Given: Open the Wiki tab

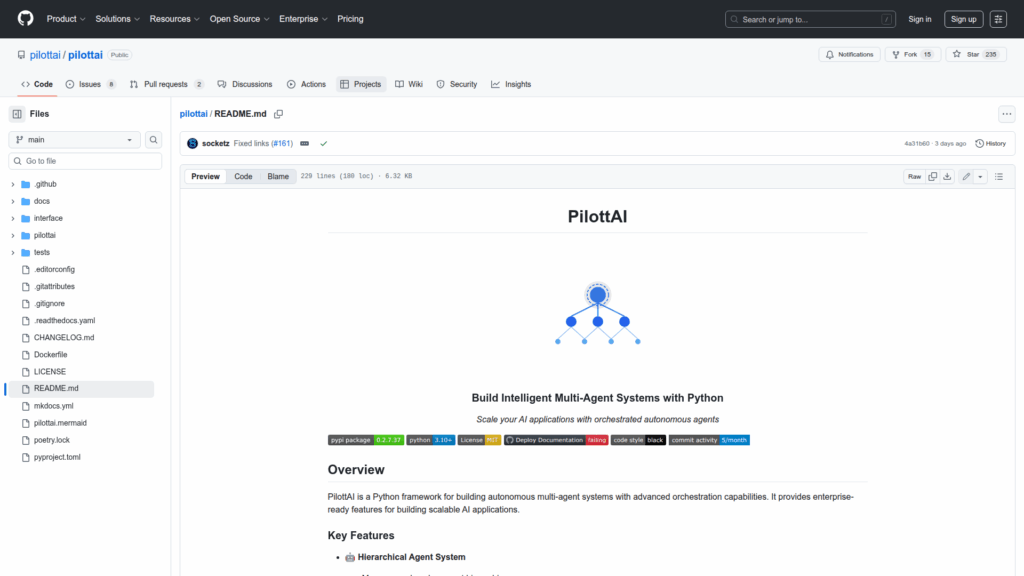Looking at the screenshot, I should tap(409, 84).
